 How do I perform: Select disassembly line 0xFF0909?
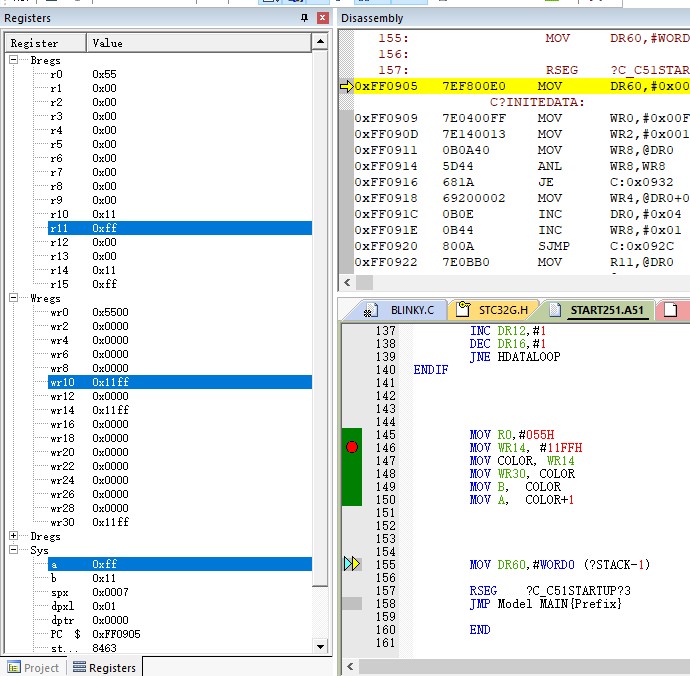pyautogui.click(x=522, y=118)
